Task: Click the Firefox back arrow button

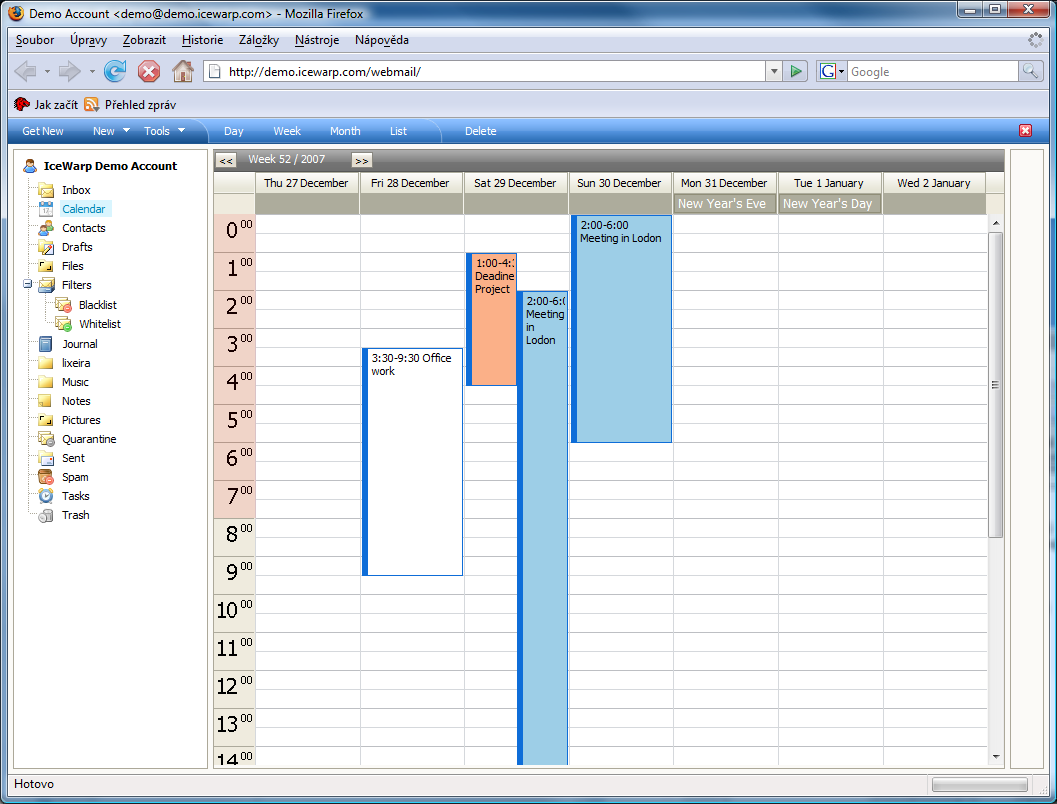Action: pyautogui.click(x=26, y=71)
